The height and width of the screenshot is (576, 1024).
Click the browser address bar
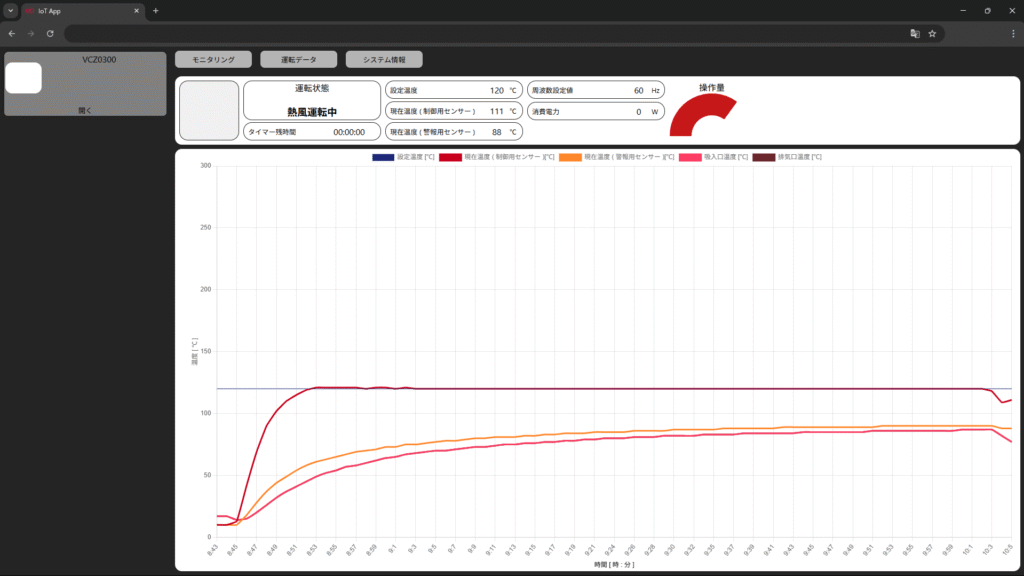[480, 33]
